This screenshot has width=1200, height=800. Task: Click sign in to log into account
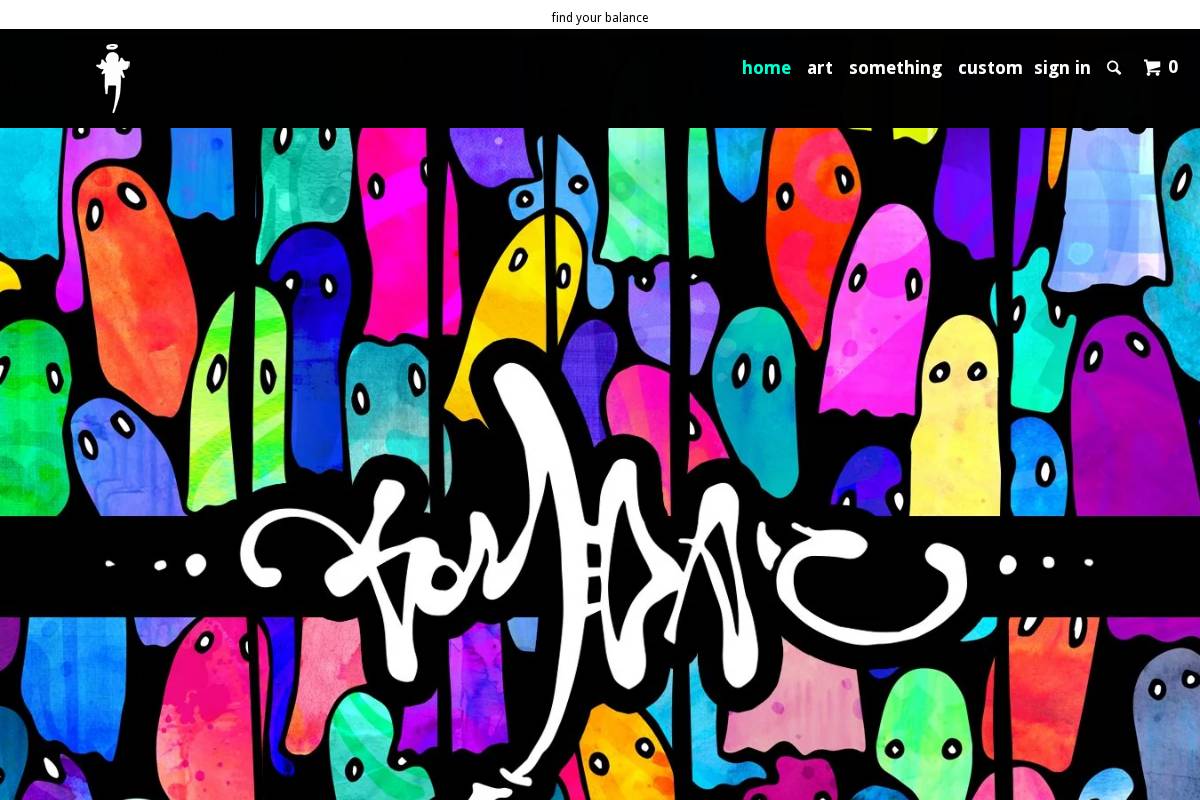pyautogui.click(x=1062, y=67)
